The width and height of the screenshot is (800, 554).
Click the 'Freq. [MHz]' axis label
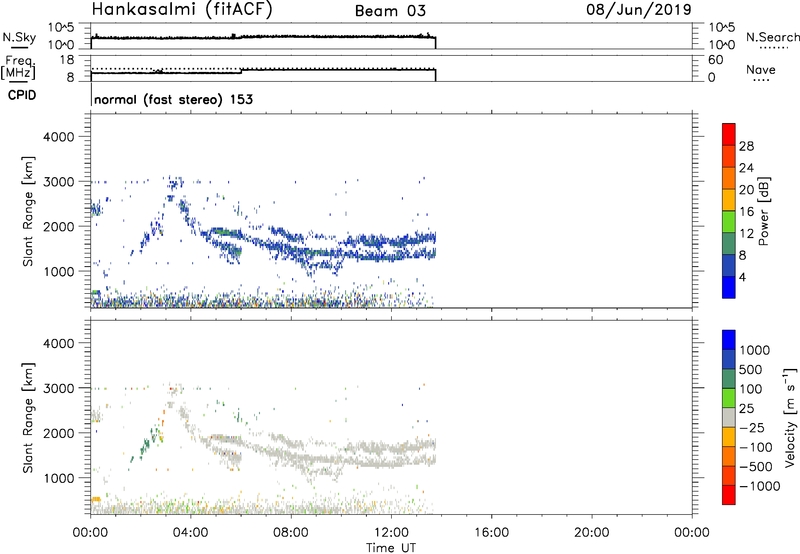[18, 68]
